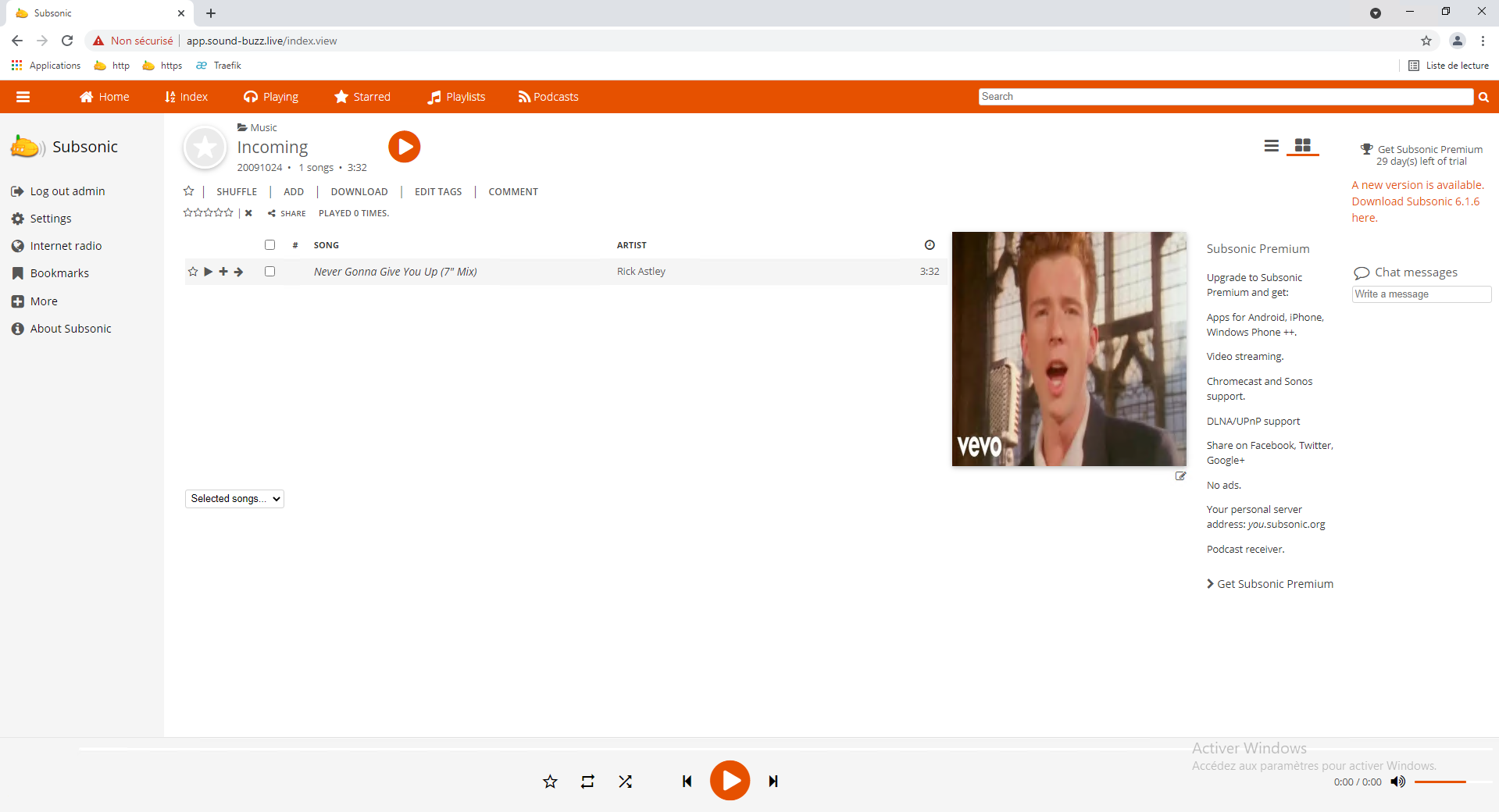1499x812 pixels.
Task: Toggle shuffle in player bar
Action: tap(625, 782)
